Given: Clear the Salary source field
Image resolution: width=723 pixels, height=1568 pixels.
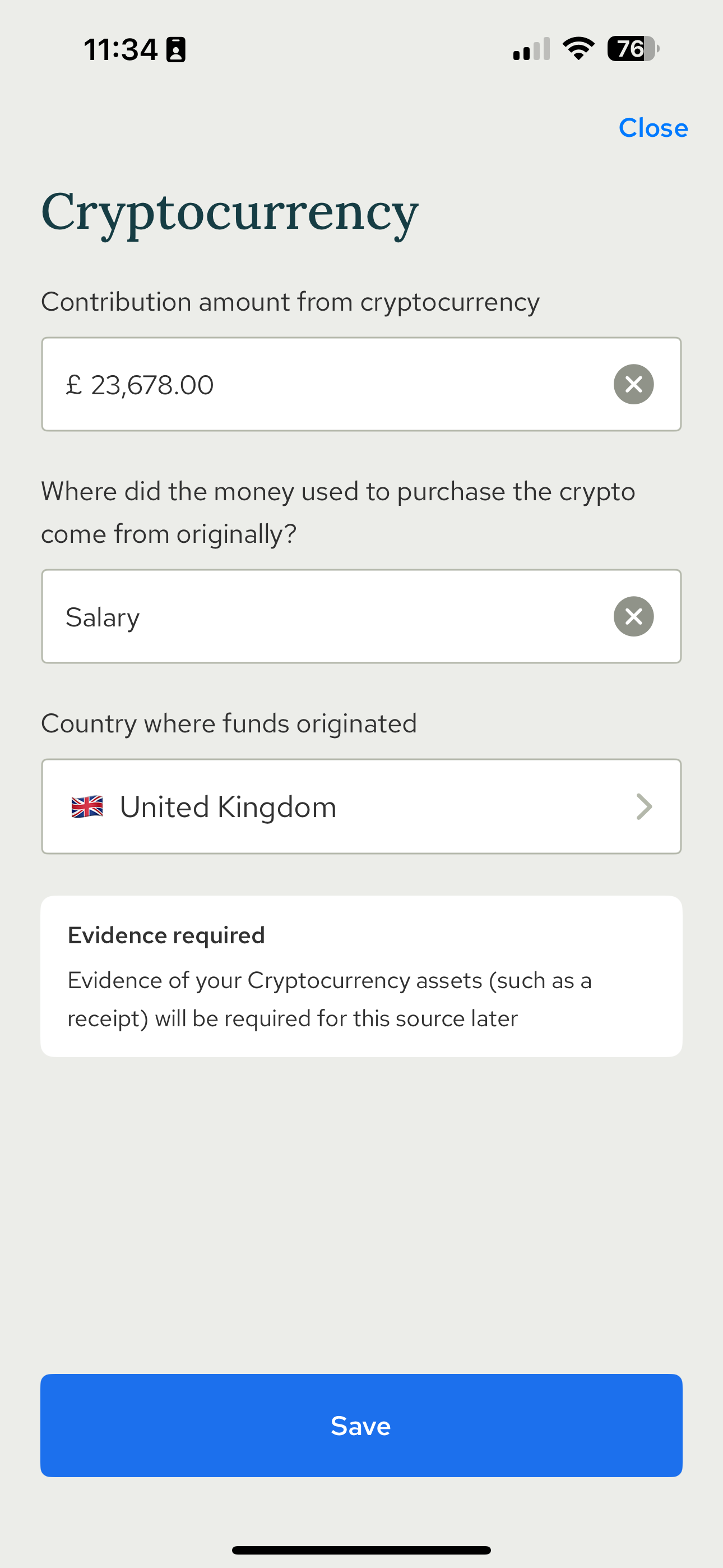Looking at the screenshot, I should coord(633,616).
